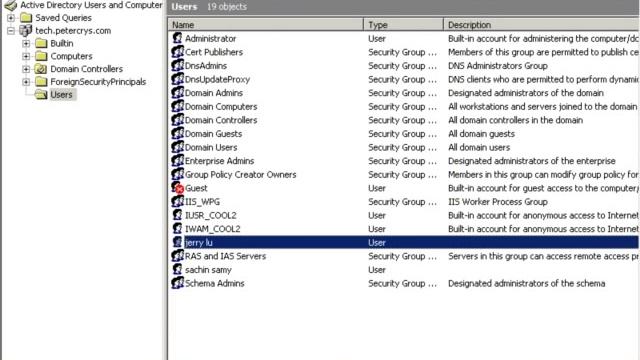Screen dimensions: 640x360
Task: Click the DnsAdmins group icon
Action: pyautogui.click(x=178, y=65)
